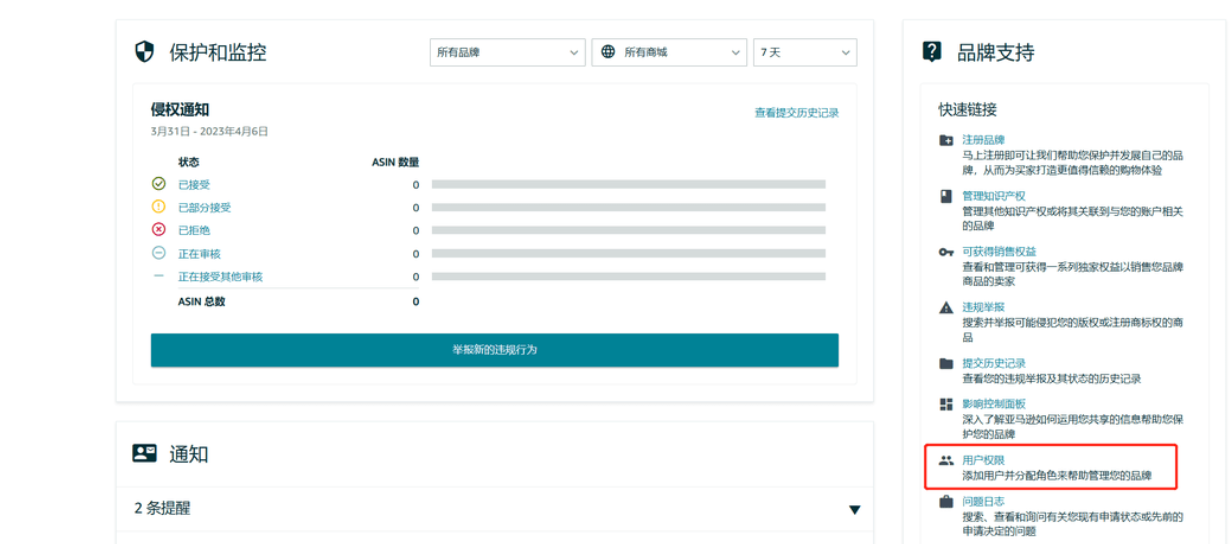This screenshot has width=1232, height=544.
Task: Click the people icon beside 用户权限
Action: [x=946, y=461]
